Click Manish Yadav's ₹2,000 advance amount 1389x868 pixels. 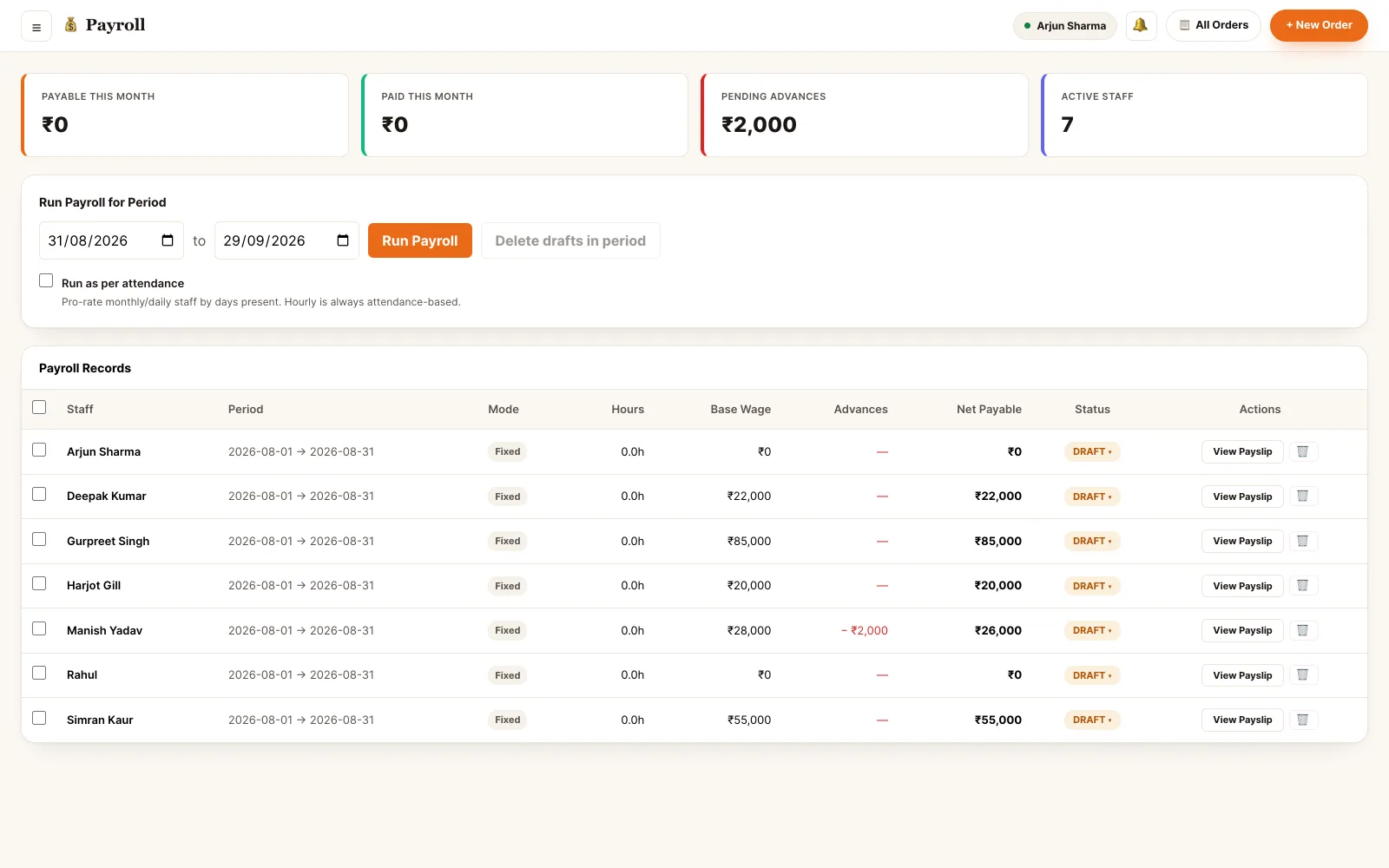click(865, 630)
